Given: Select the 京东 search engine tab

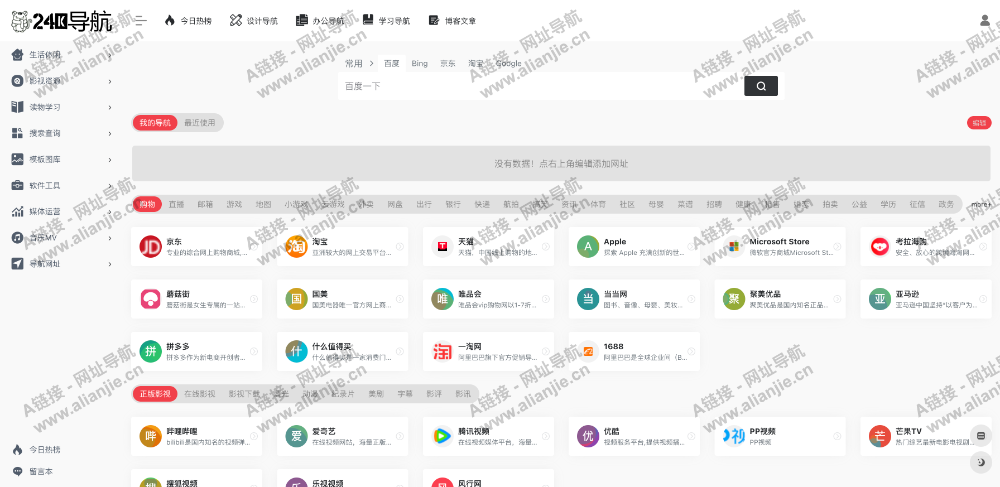Looking at the screenshot, I should (x=448, y=63).
